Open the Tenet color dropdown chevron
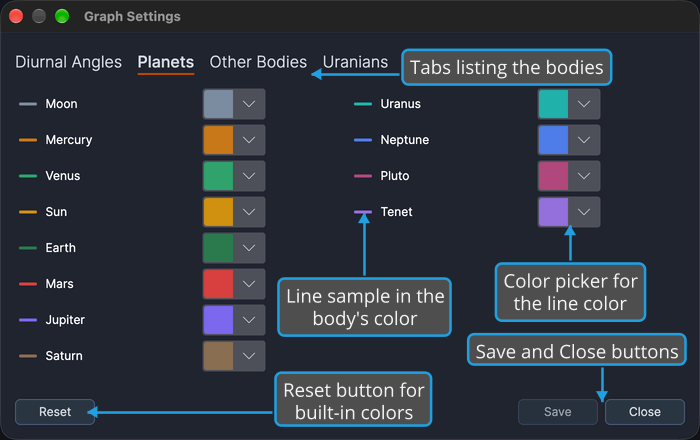This screenshot has height=440, width=700. pos(584,212)
